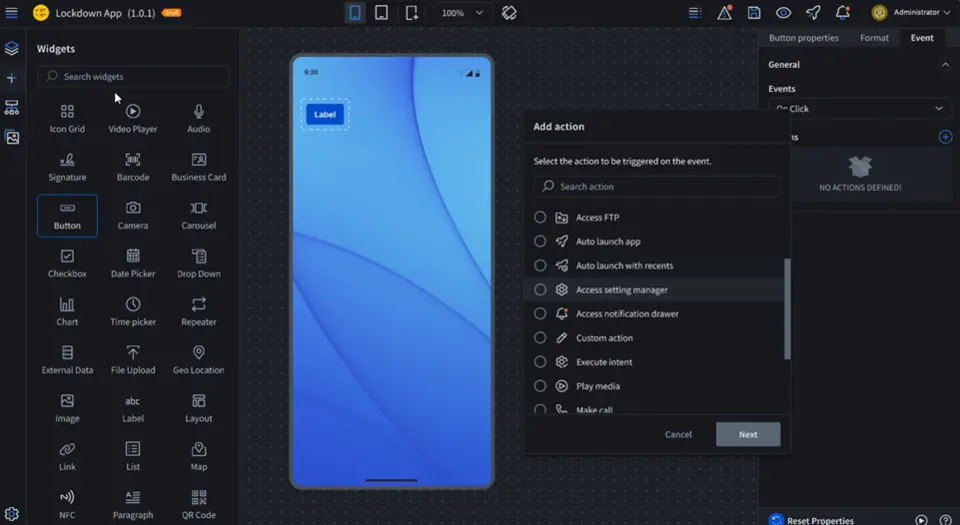Select the Access FTP radio button
Screen dimensions: 960x525
point(540,218)
